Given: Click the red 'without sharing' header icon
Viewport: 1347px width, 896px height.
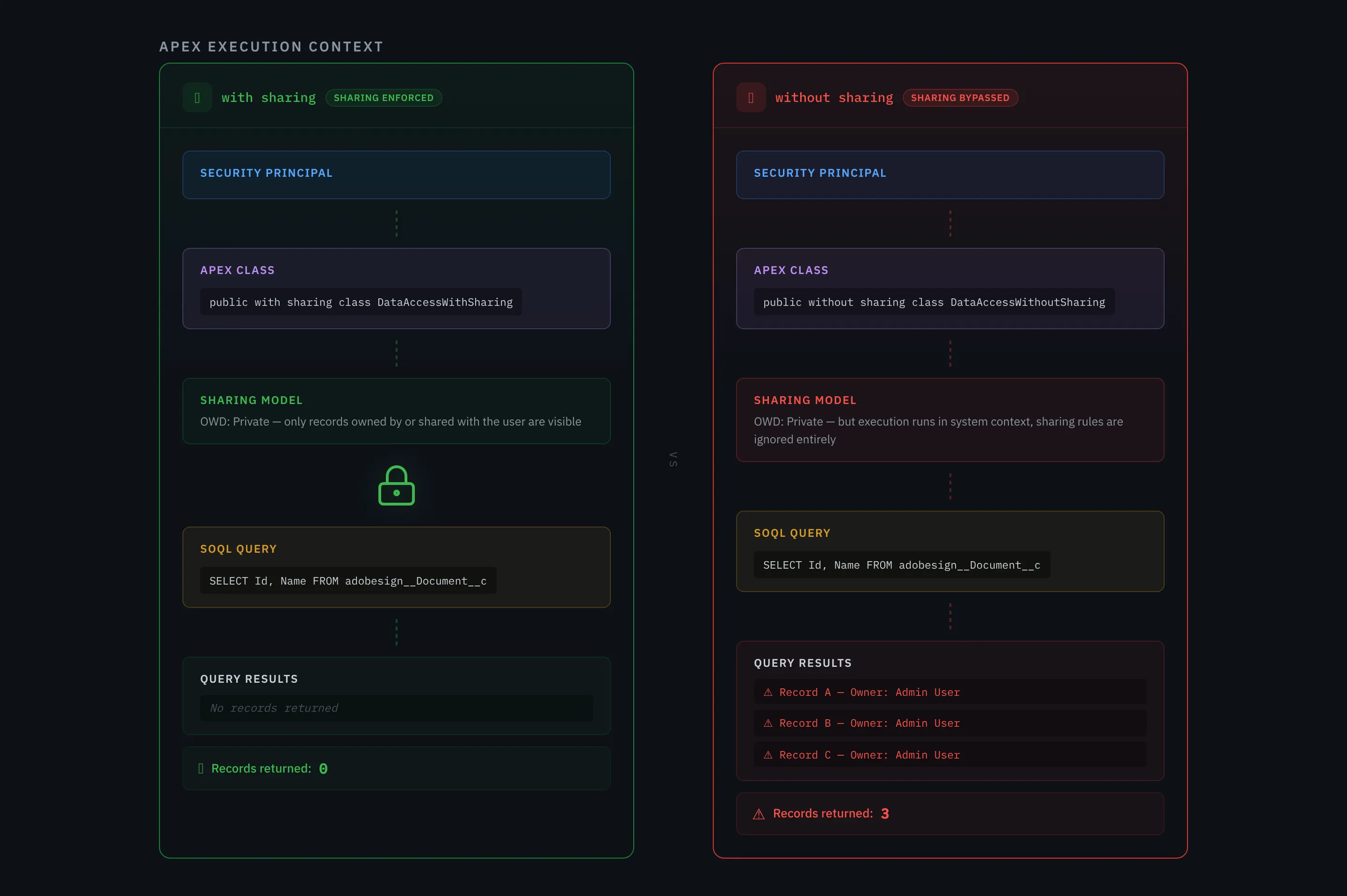Looking at the screenshot, I should point(751,98).
